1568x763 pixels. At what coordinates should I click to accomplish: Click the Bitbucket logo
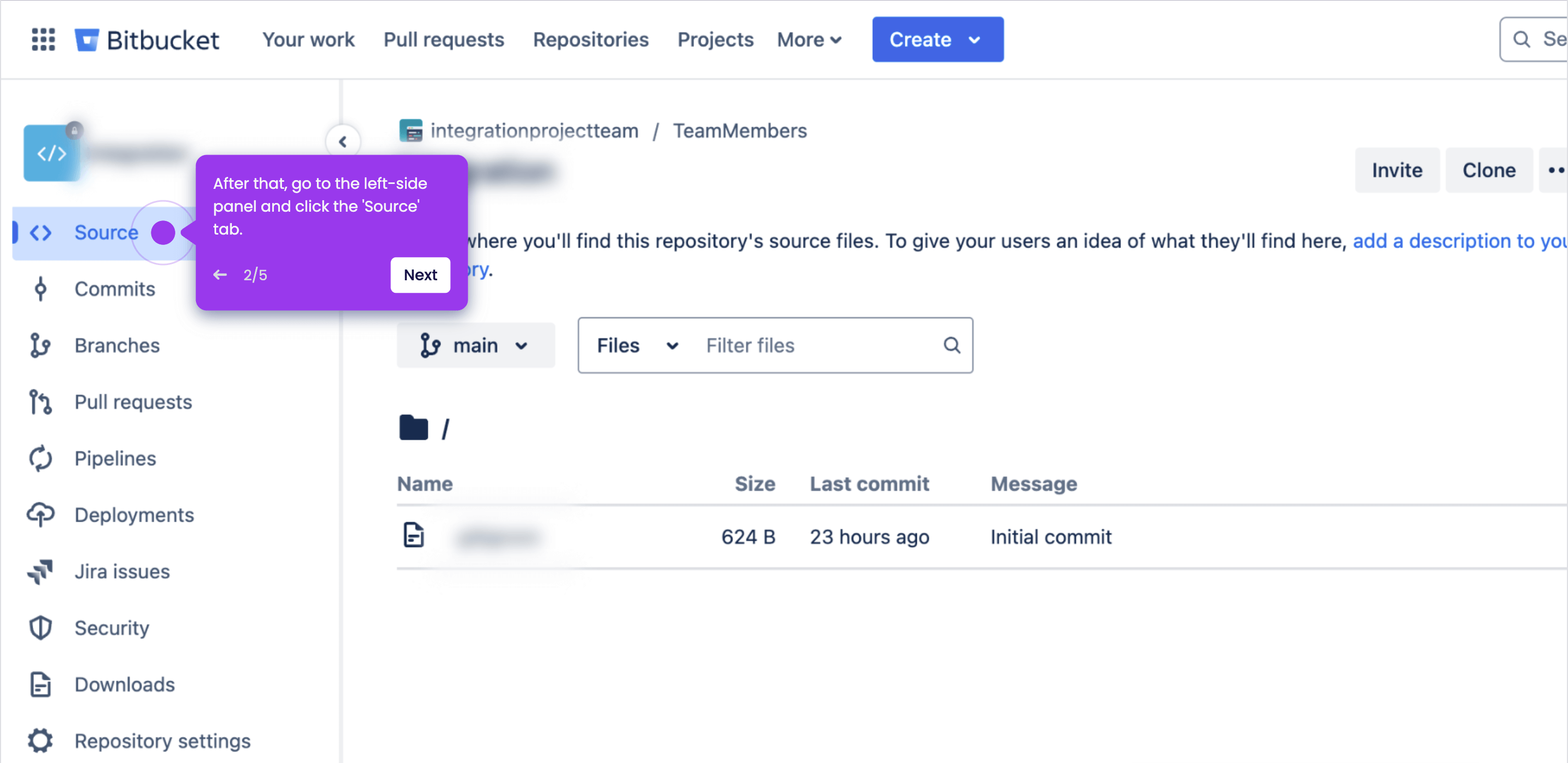click(146, 40)
